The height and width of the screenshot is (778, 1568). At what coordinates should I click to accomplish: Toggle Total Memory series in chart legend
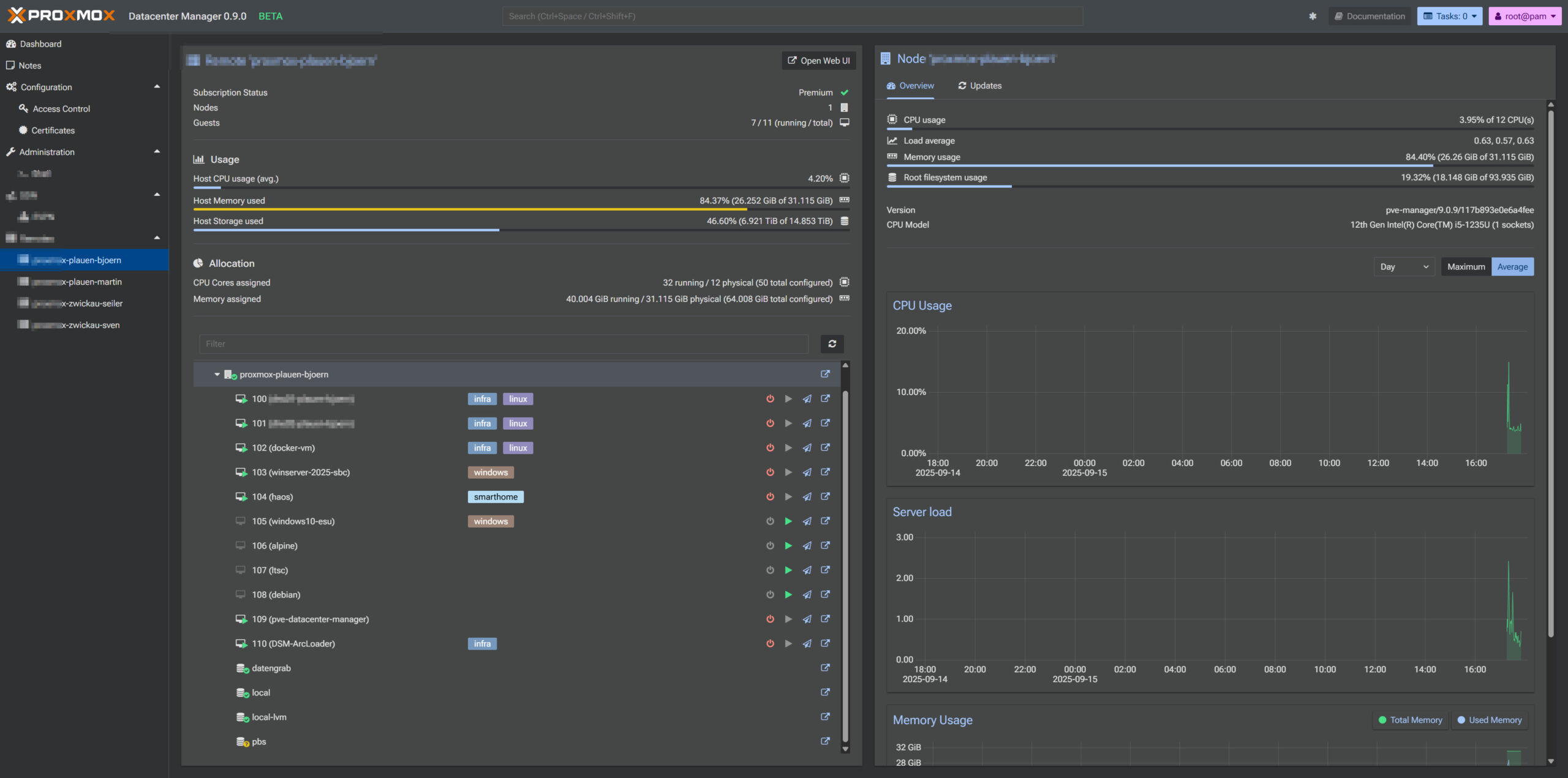[x=1410, y=720]
